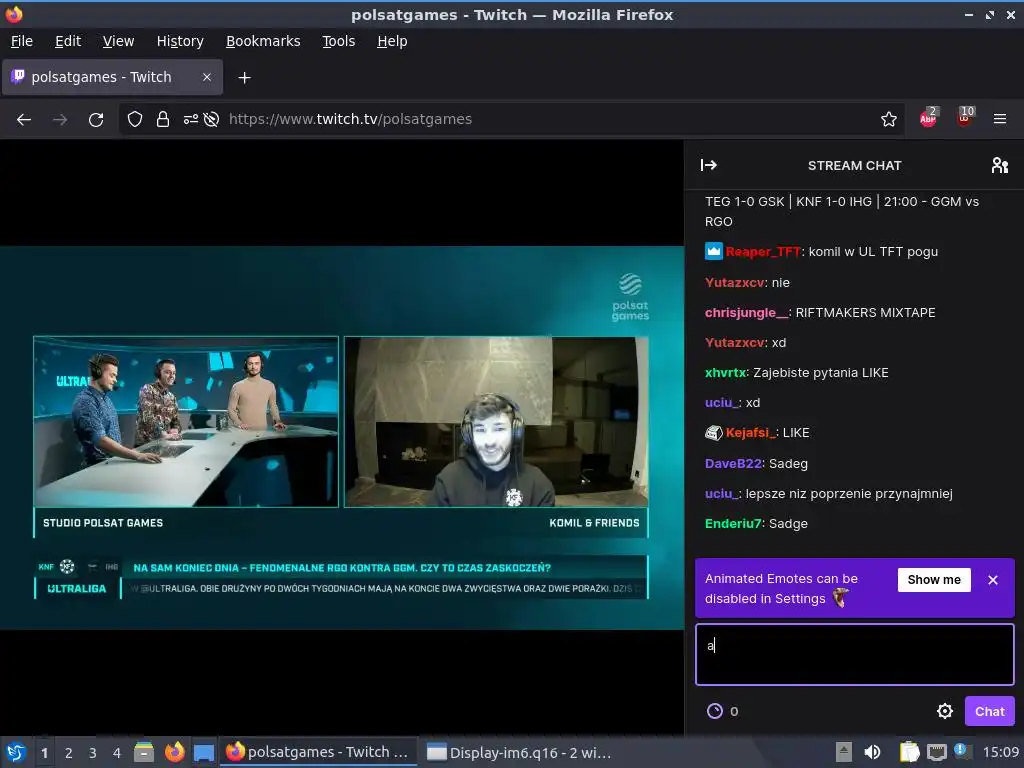This screenshot has height=768, width=1024.
Task: Open clipboard manager tray icon
Action: coord(909,752)
